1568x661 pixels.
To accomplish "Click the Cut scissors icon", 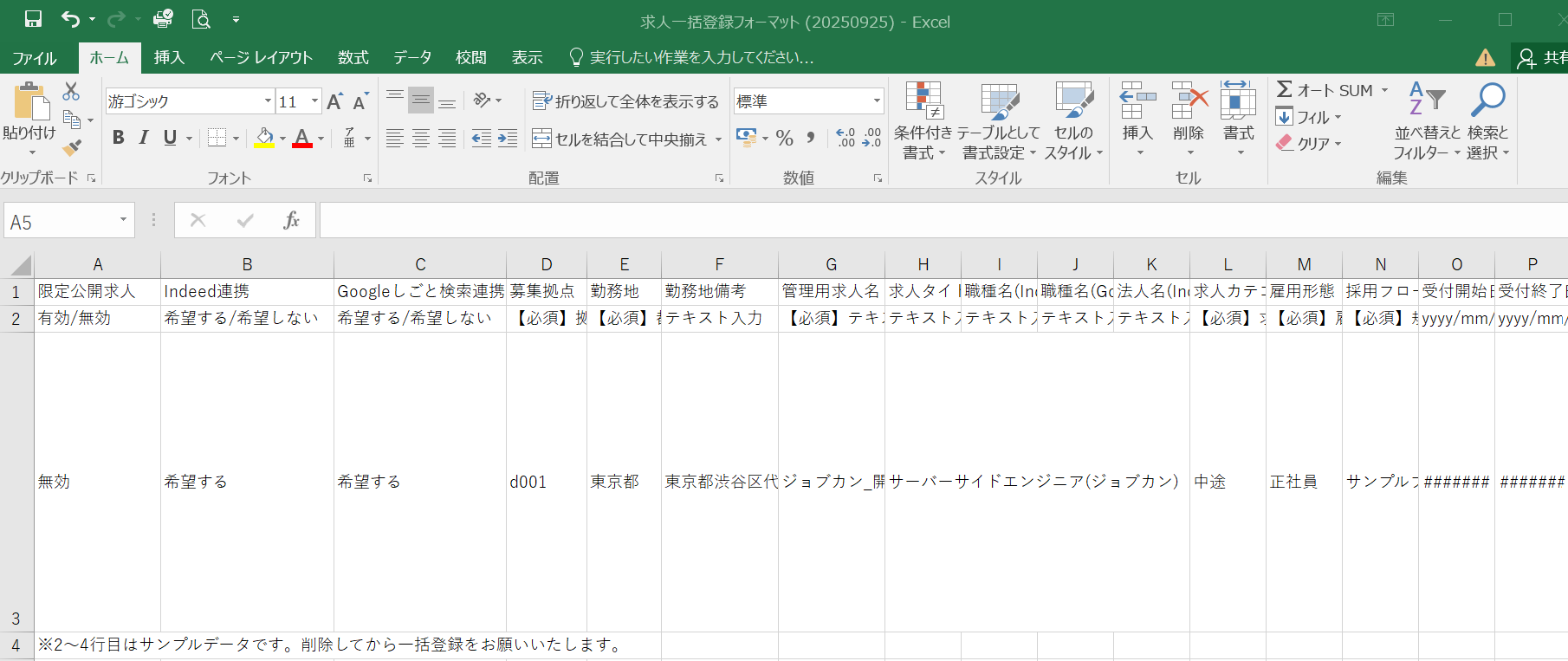I will pos(71,91).
